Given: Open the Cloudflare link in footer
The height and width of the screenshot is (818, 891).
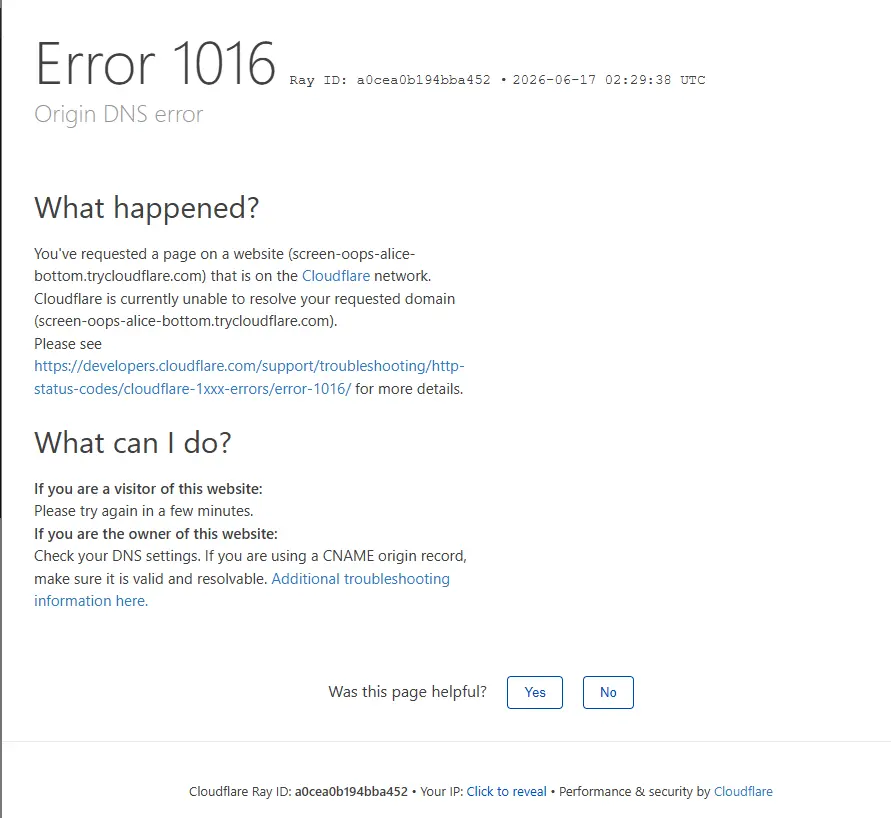Looking at the screenshot, I should click(x=743, y=791).
